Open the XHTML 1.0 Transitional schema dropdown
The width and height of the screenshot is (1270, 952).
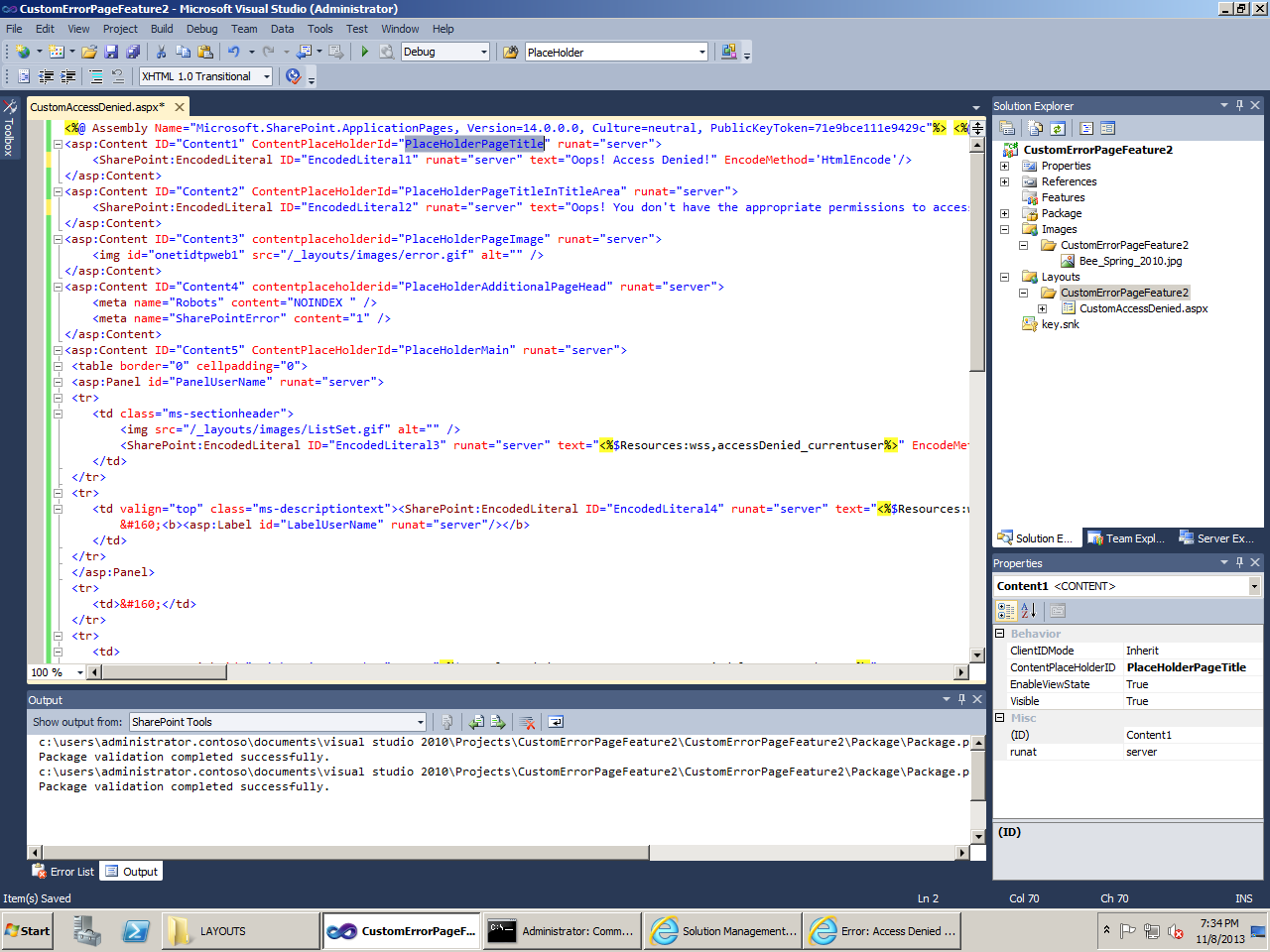[267, 76]
